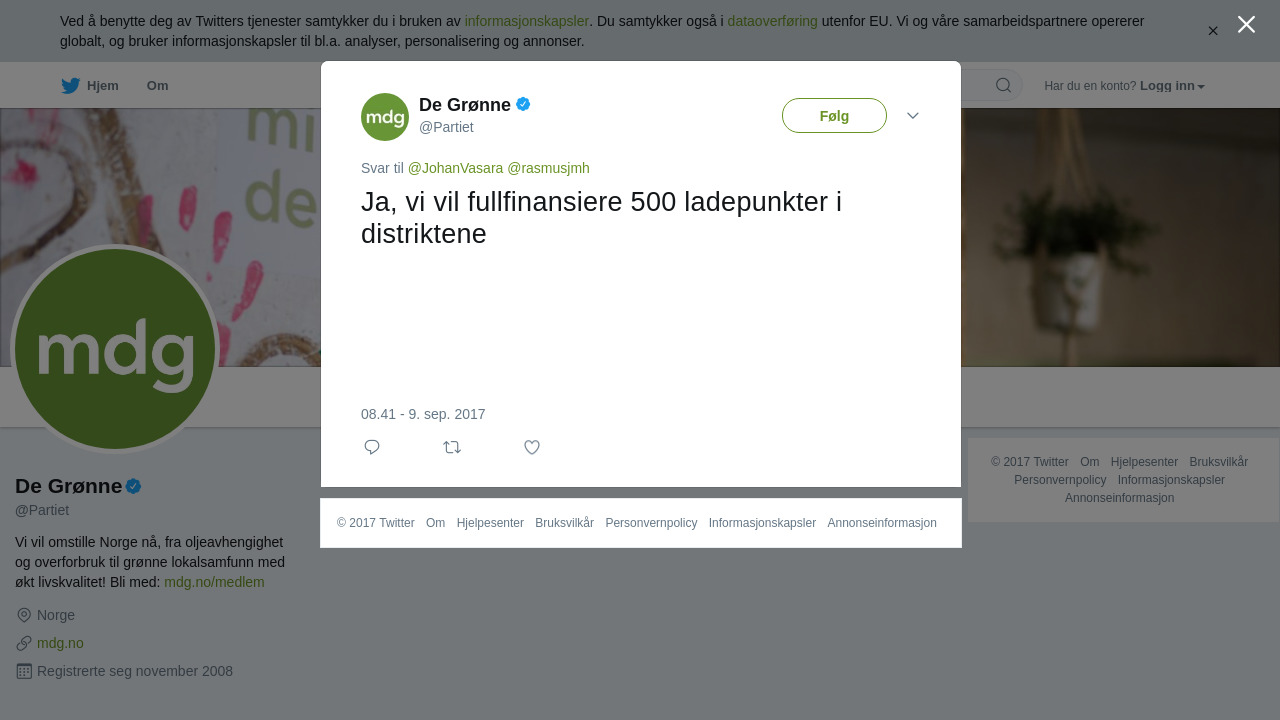Click the mdg avatar in the tweet
This screenshot has width=1280, height=720.
pyautogui.click(x=385, y=117)
